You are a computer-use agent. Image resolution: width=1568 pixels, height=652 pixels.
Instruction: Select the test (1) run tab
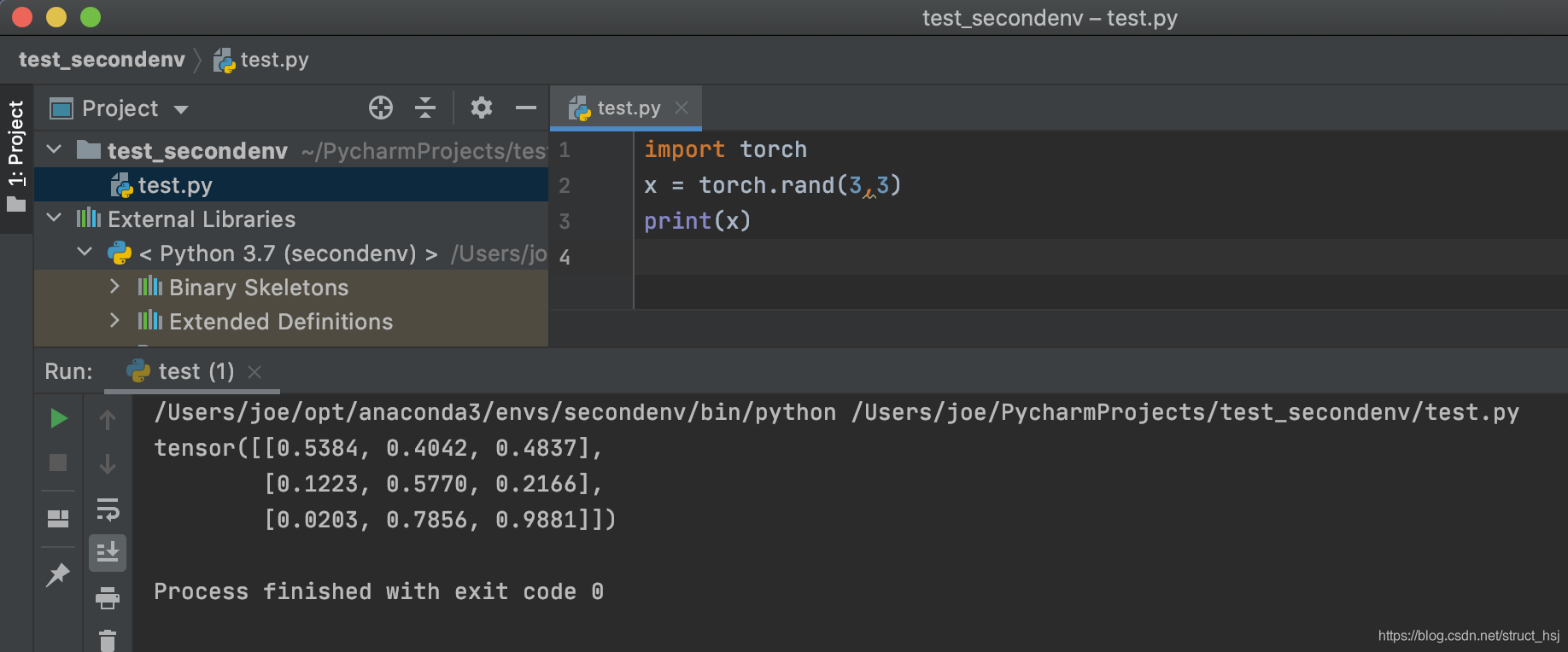pos(196,371)
